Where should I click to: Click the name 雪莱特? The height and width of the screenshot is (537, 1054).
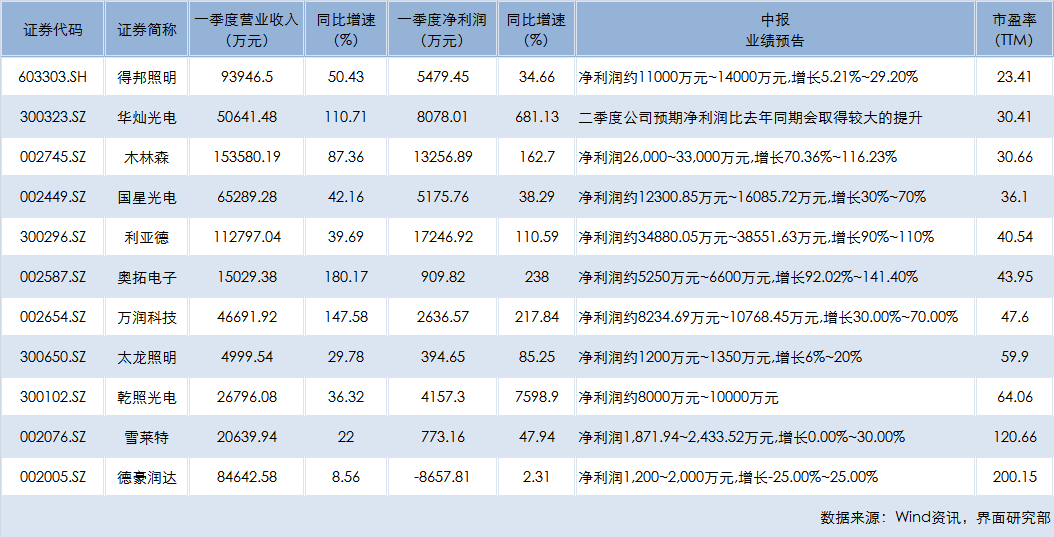point(147,438)
